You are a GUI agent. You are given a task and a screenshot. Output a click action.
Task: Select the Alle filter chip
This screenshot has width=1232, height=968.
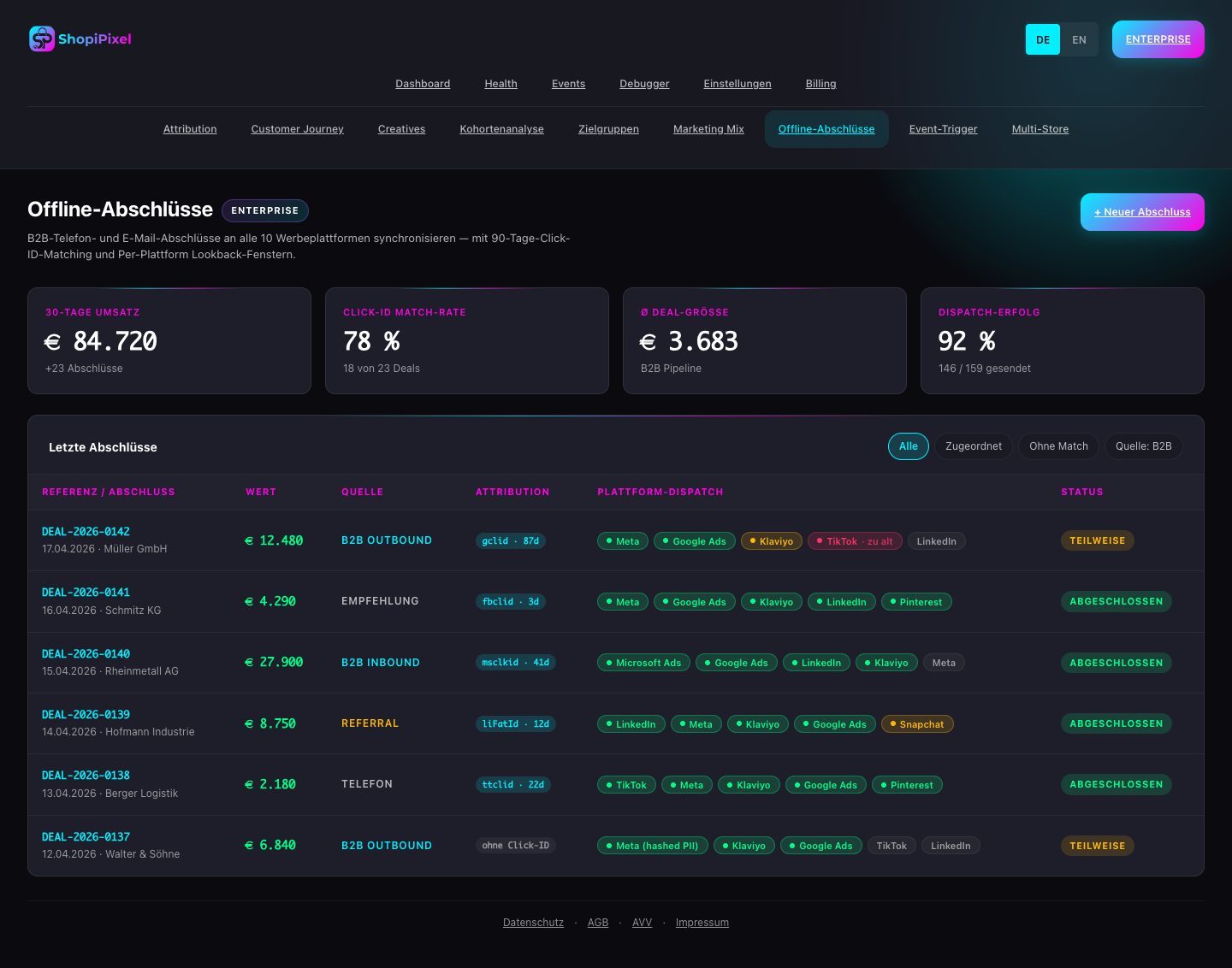pyautogui.click(x=909, y=446)
